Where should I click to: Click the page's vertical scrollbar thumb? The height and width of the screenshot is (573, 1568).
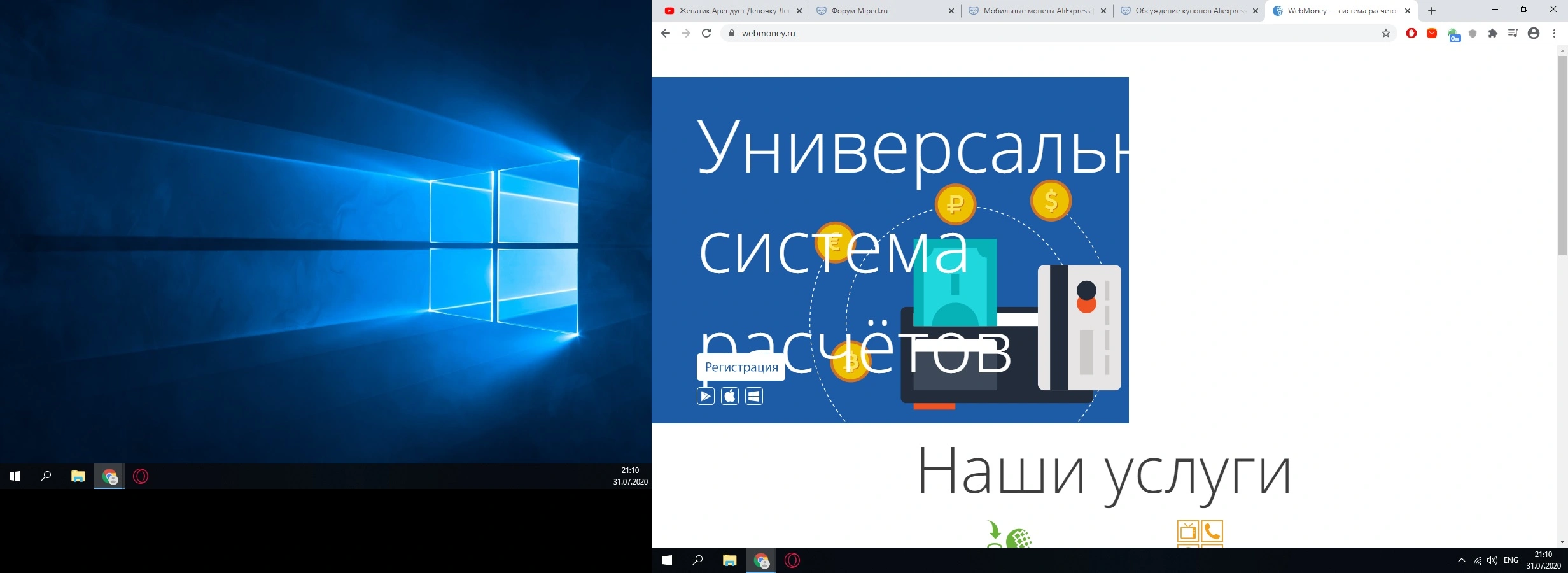click(x=1562, y=155)
